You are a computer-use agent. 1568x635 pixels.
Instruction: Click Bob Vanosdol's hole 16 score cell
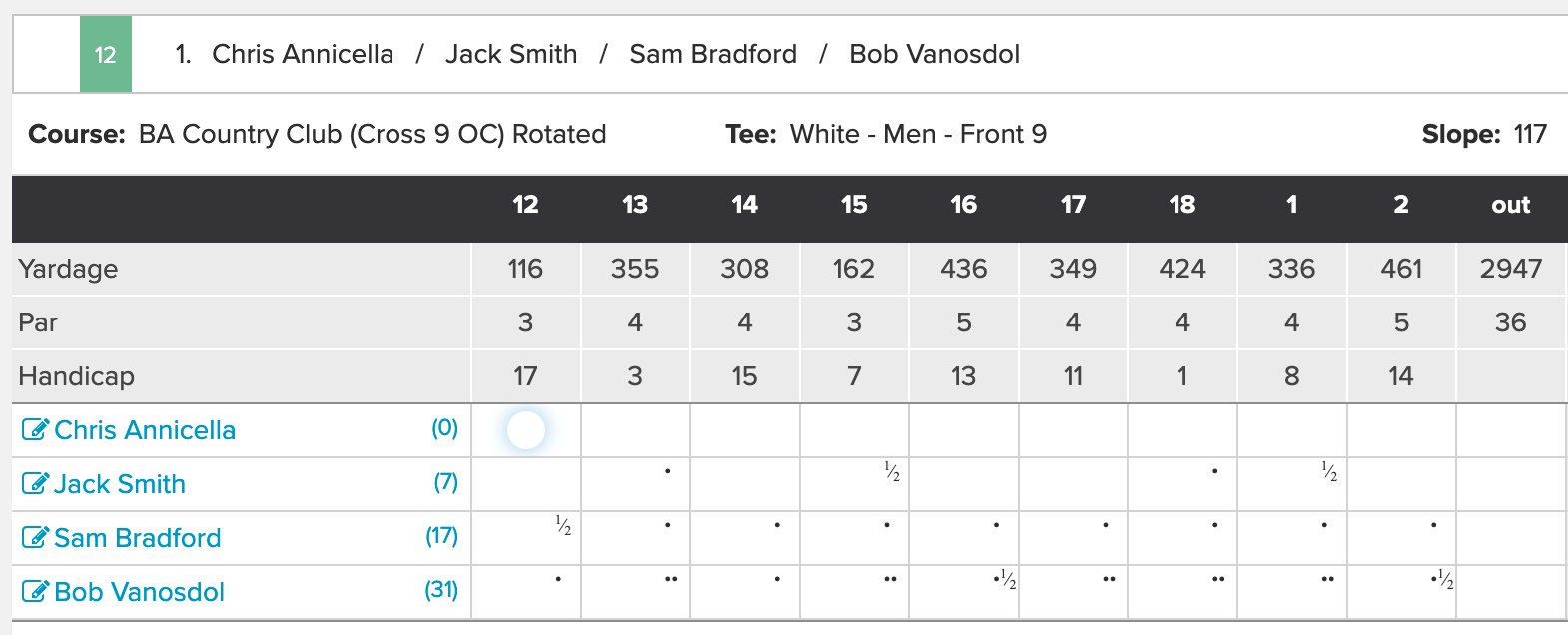coord(964,592)
